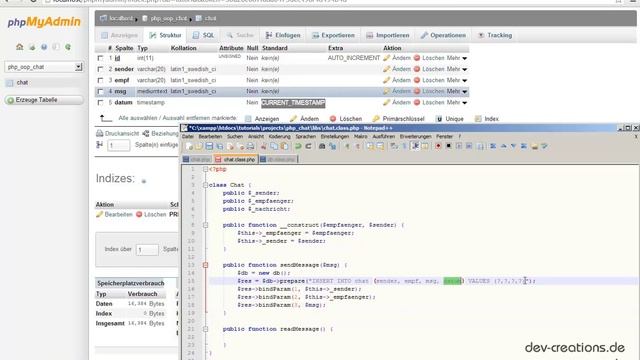Click the Löschen link for the msg row
This screenshot has width=640, height=360.
[x=433, y=91]
